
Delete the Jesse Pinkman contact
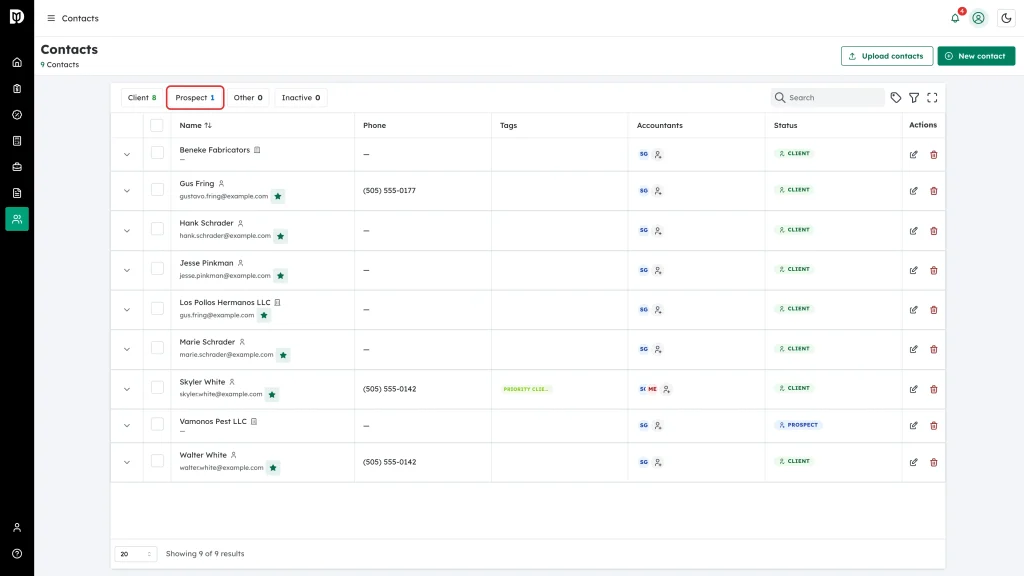pyautogui.click(x=934, y=270)
